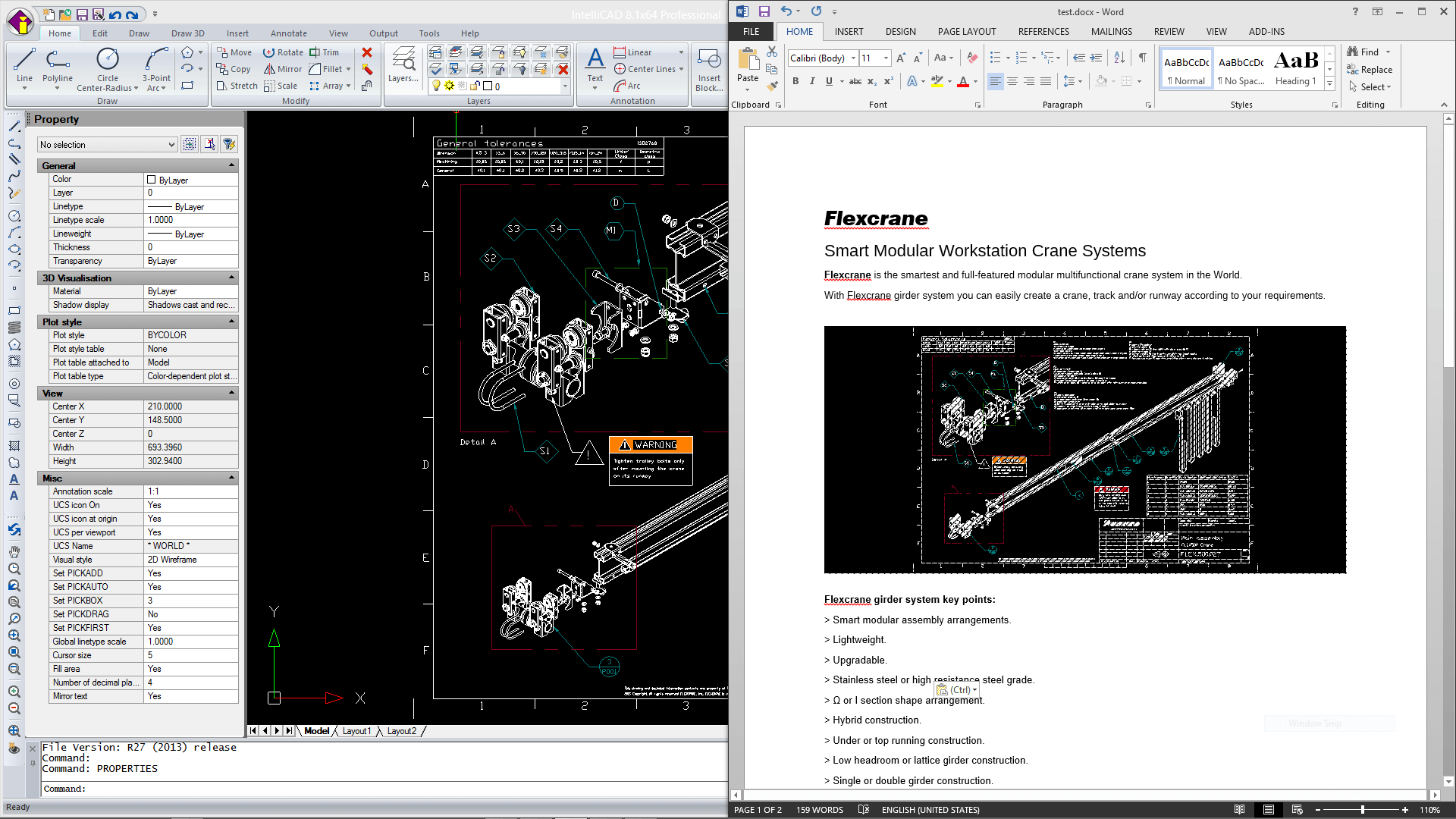Click Format Painter in Word clipboard
1456x819 pixels.
tap(772, 85)
